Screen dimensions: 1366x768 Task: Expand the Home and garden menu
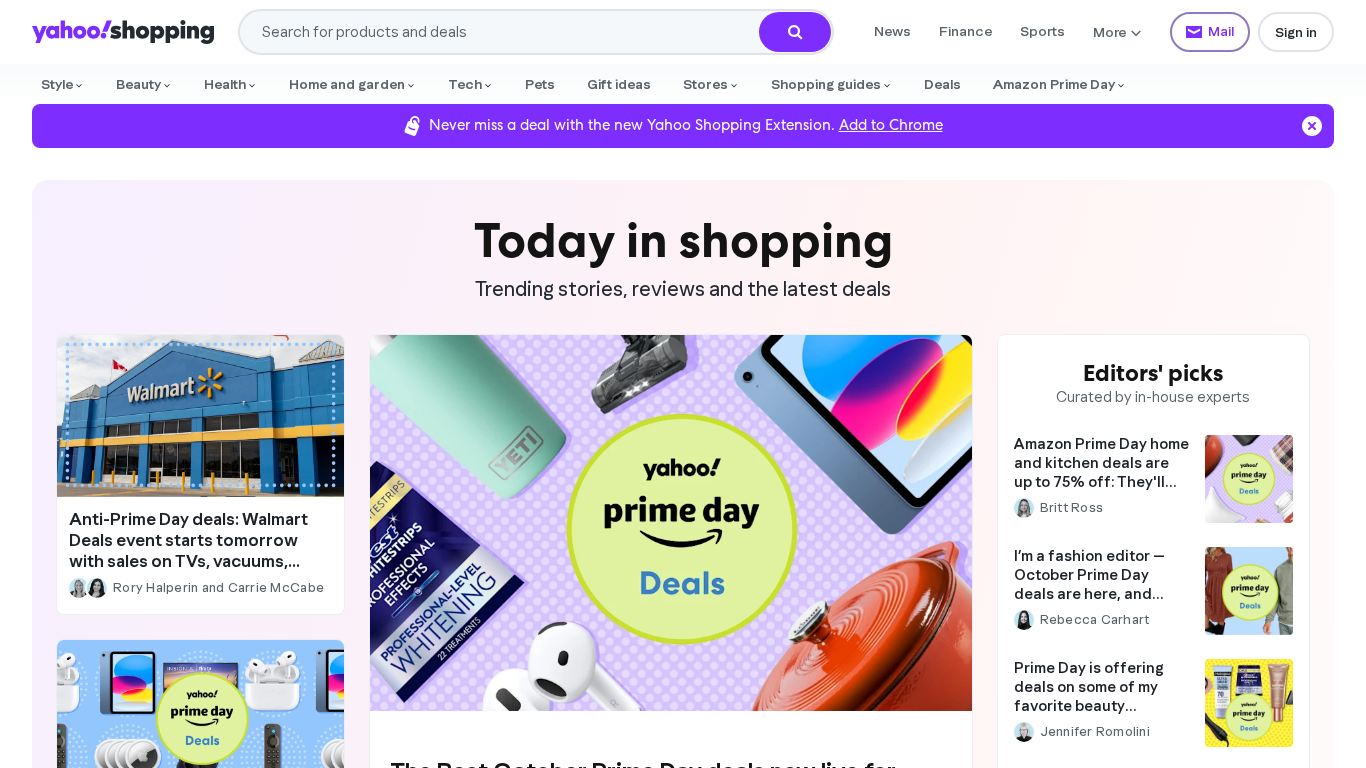tap(352, 85)
